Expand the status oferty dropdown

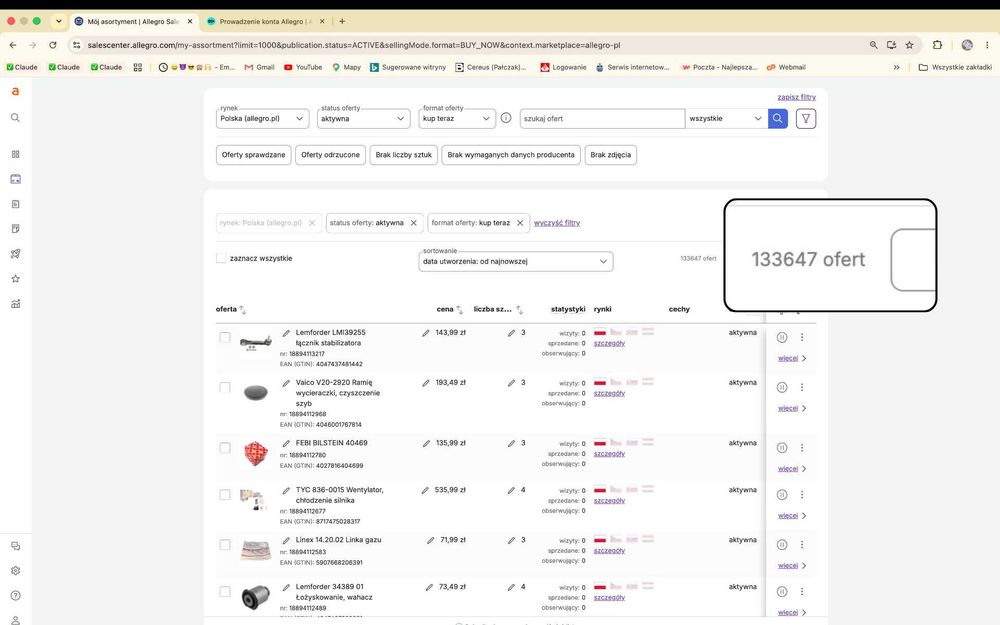point(364,119)
